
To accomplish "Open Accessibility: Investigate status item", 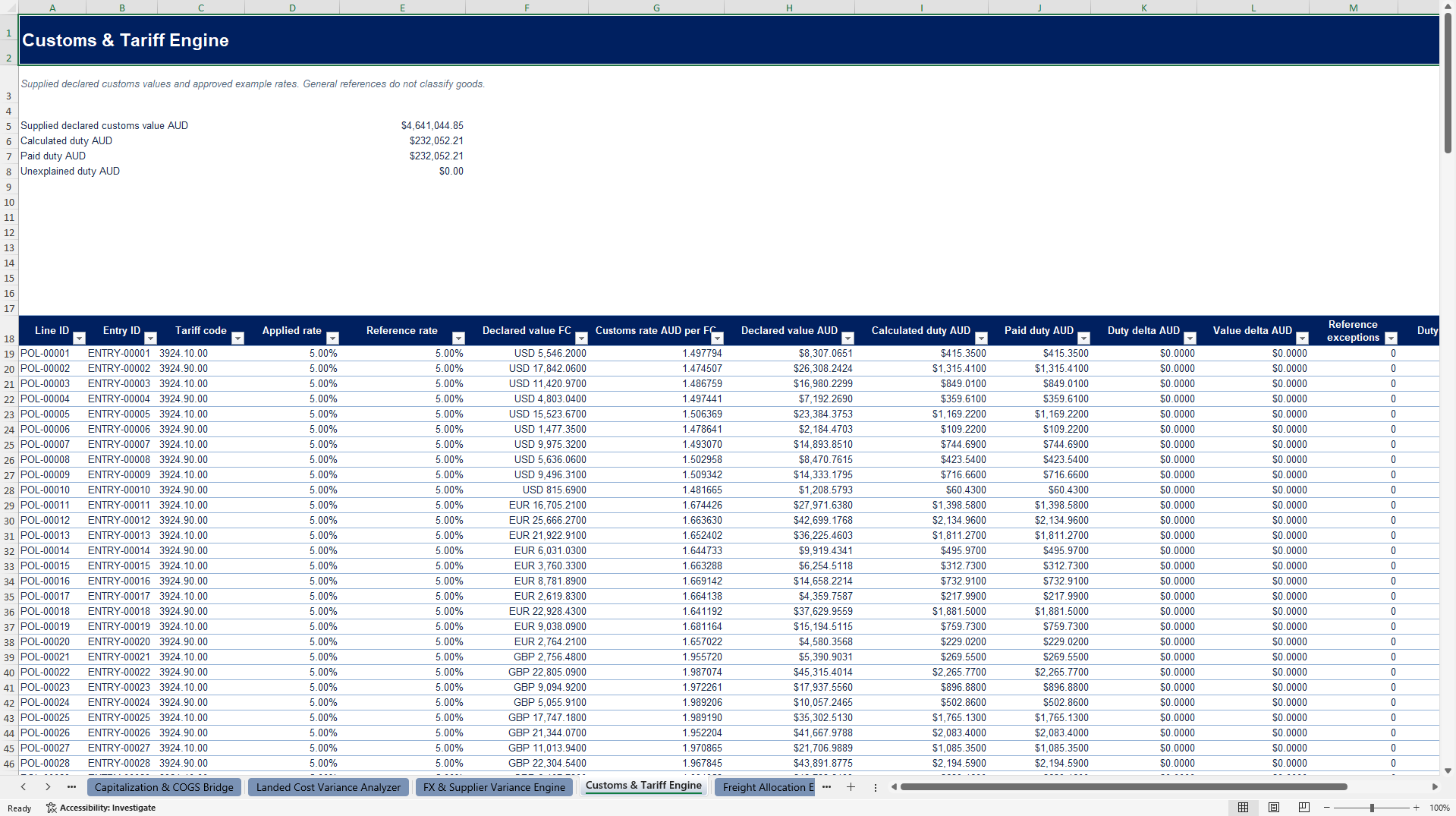I will tap(101, 808).
